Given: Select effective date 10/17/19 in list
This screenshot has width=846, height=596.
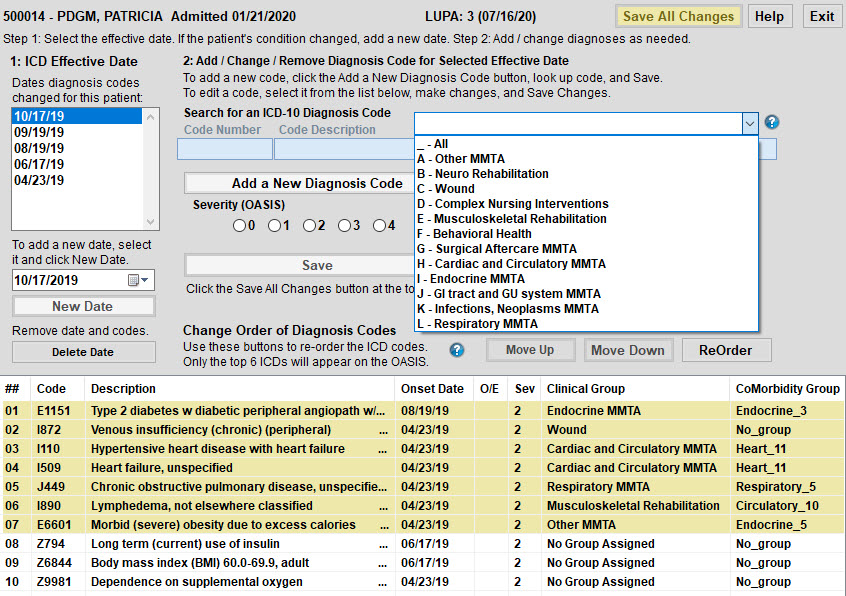Looking at the screenshot, I should click(x=77, y=116).
